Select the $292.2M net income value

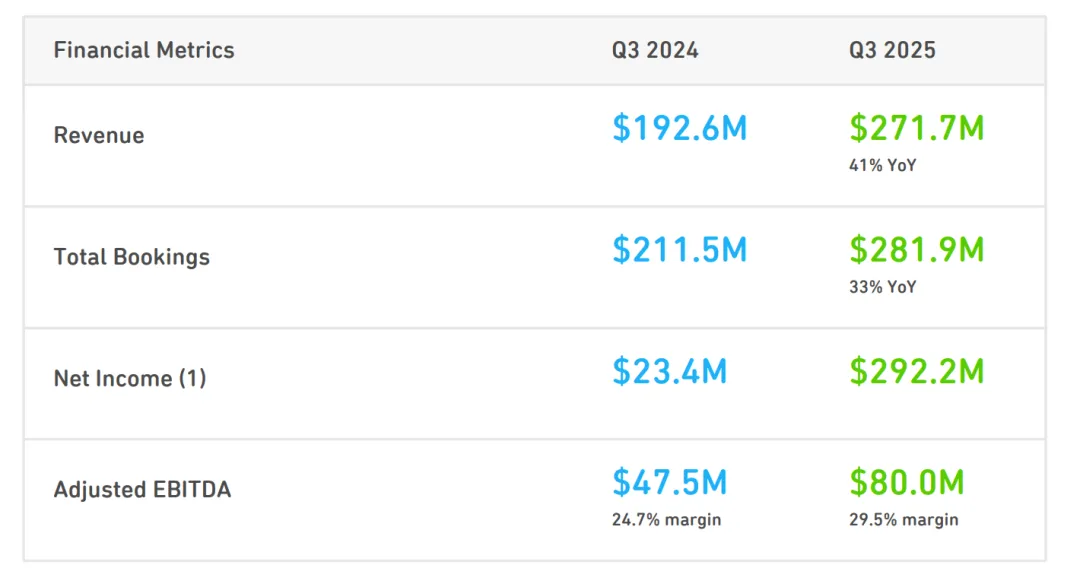click(916, 371)
